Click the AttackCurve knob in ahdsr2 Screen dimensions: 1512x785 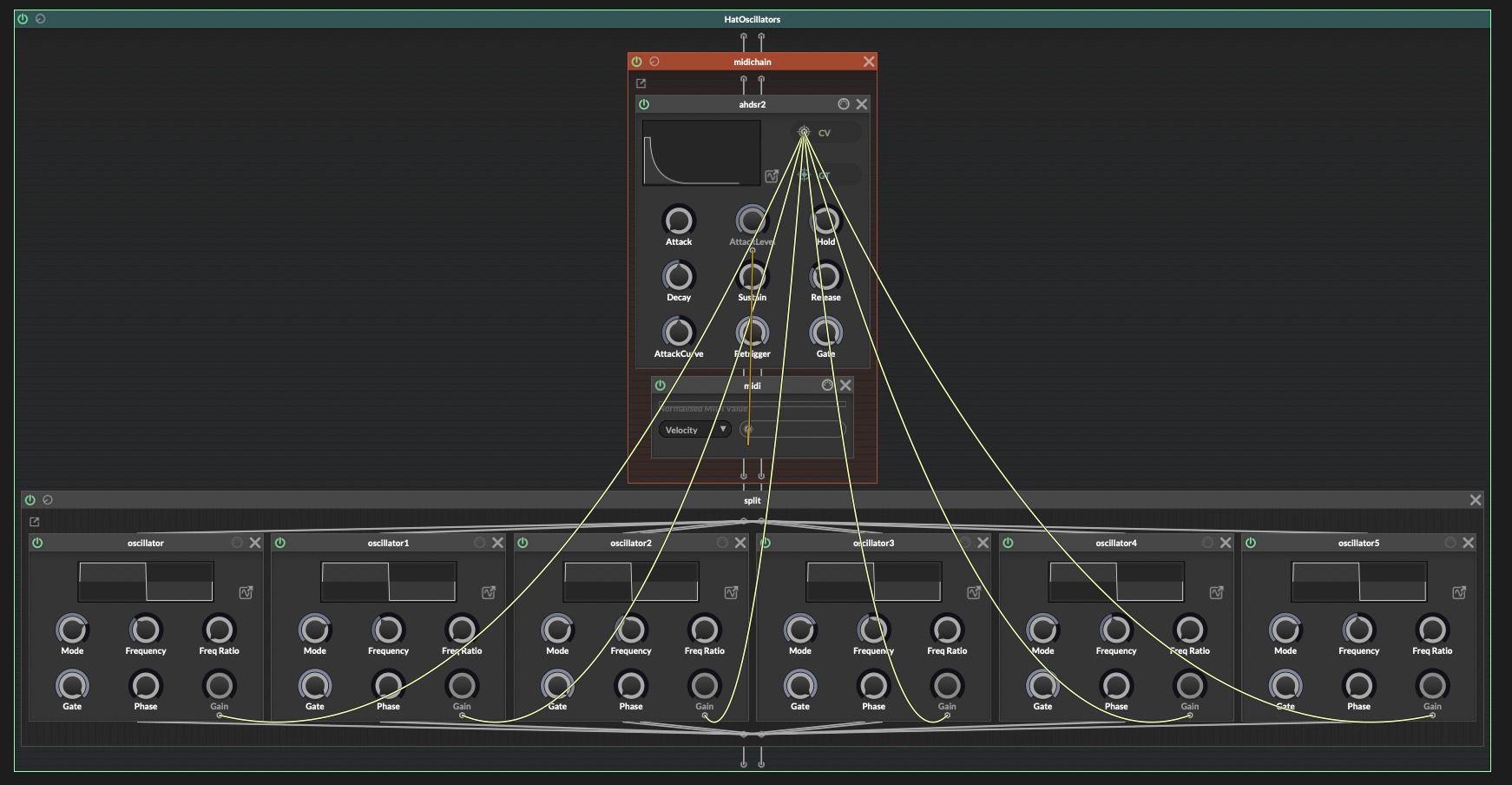coord(679,333)
